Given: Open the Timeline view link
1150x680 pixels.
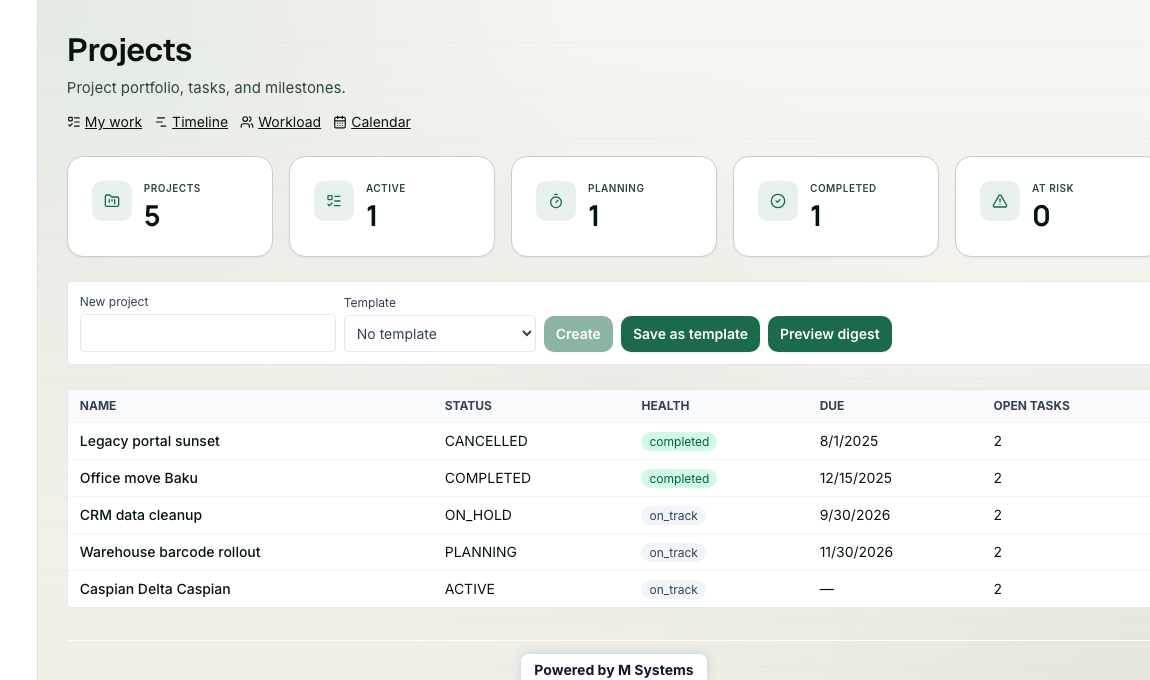Looking at the screenshot, I should pos(199,122).
